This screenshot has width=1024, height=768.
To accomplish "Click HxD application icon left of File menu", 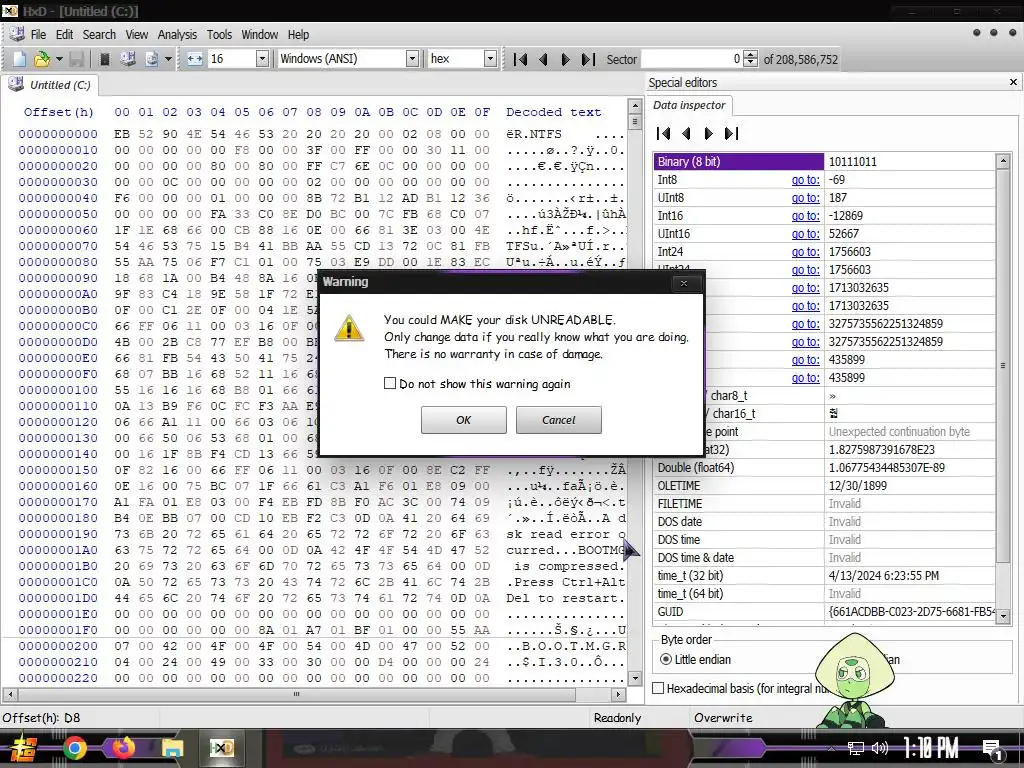I will click(x=17, y=34).
